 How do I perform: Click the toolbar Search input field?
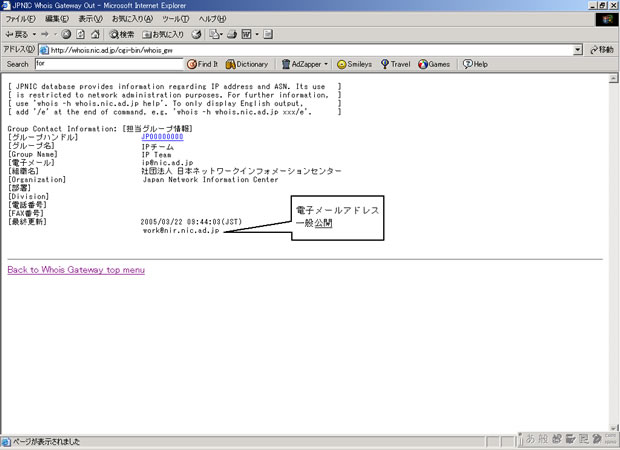[x=109, y=64]
